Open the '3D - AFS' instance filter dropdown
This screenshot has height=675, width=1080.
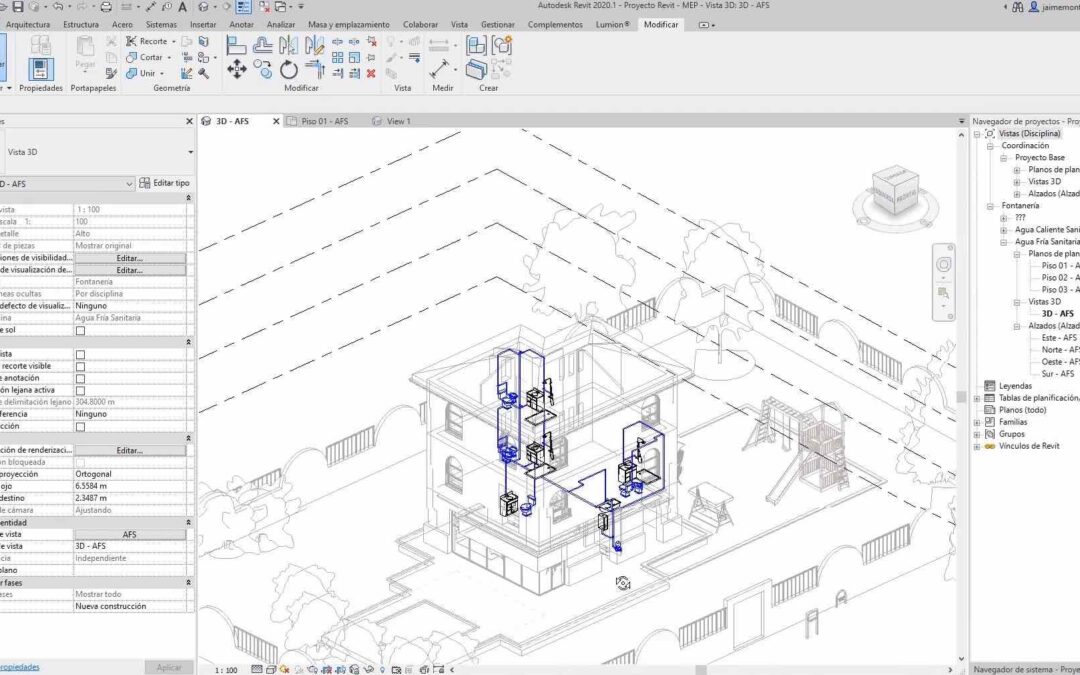coord(129,184)
